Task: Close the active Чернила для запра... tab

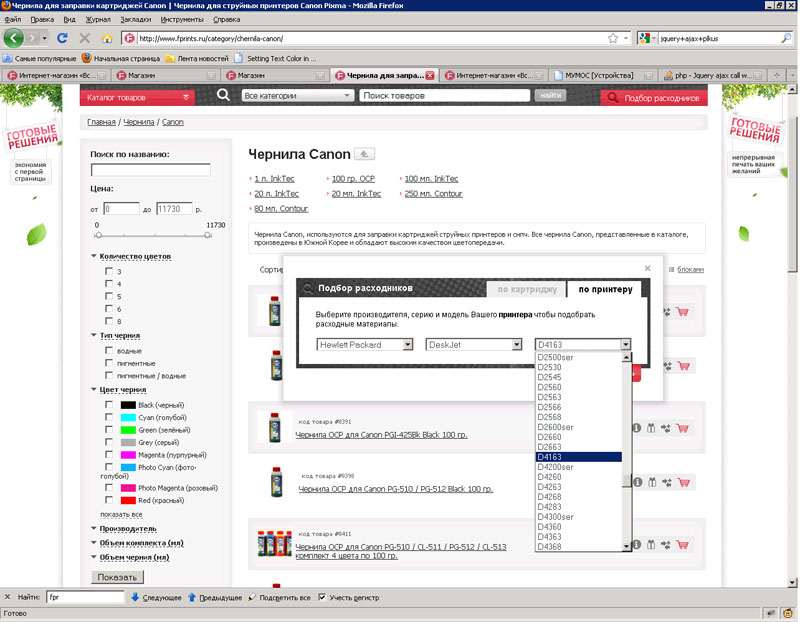Action: (430, 75)
